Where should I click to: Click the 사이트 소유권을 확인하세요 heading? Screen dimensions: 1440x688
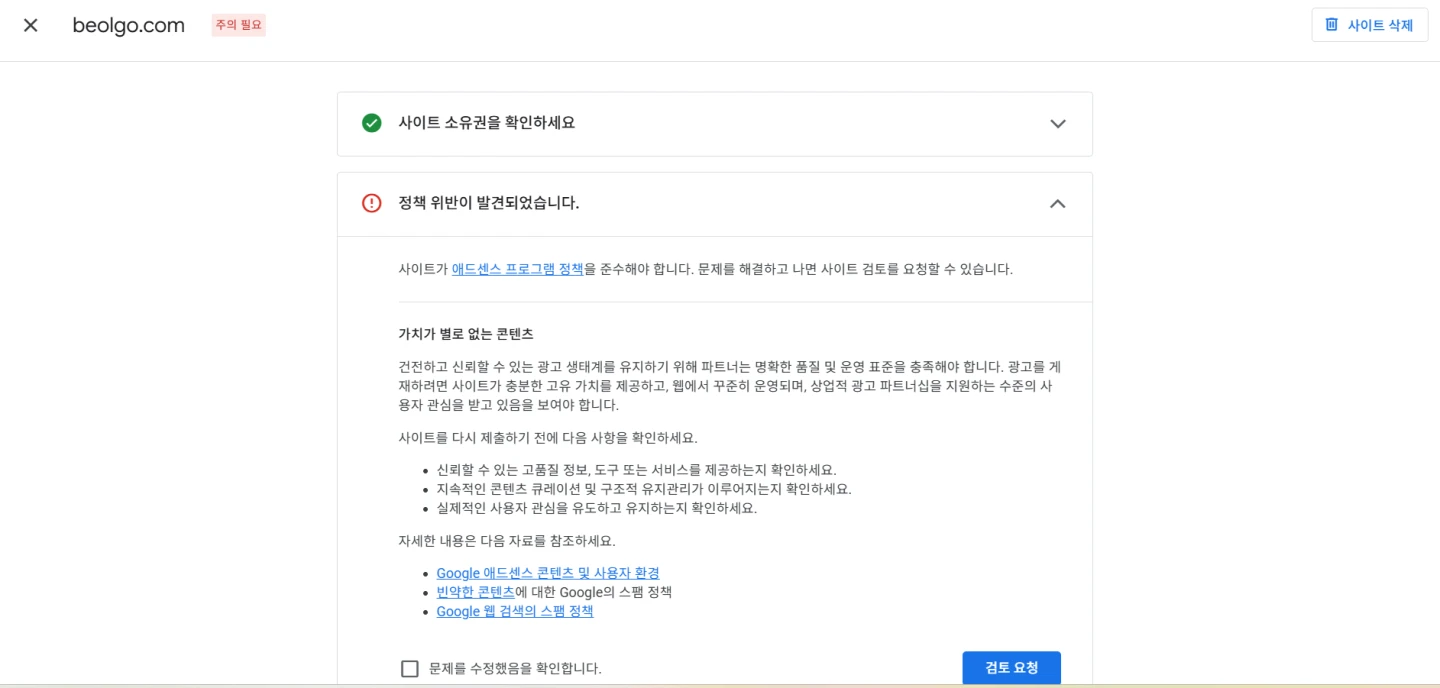point(487,123)
